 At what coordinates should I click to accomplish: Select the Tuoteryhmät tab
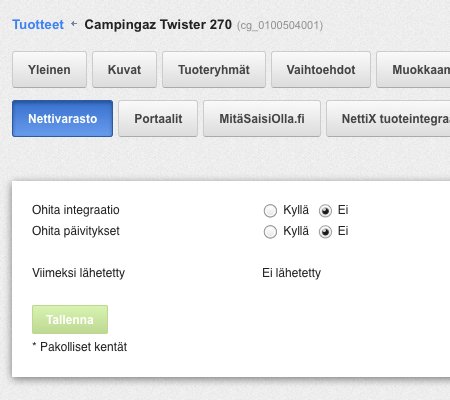(x=214, y=70)
